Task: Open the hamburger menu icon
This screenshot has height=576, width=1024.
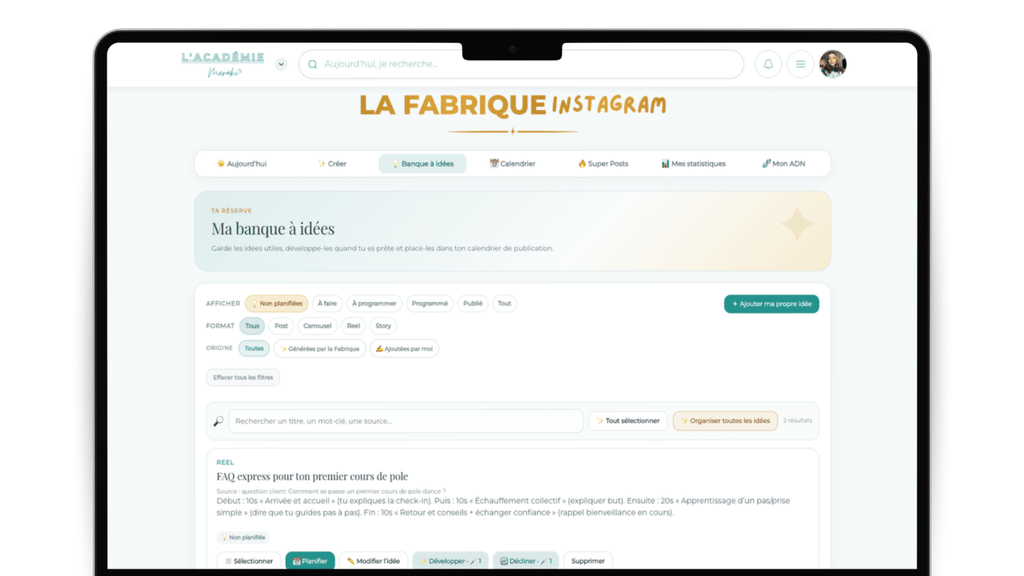Action: (x=800, y=64)
